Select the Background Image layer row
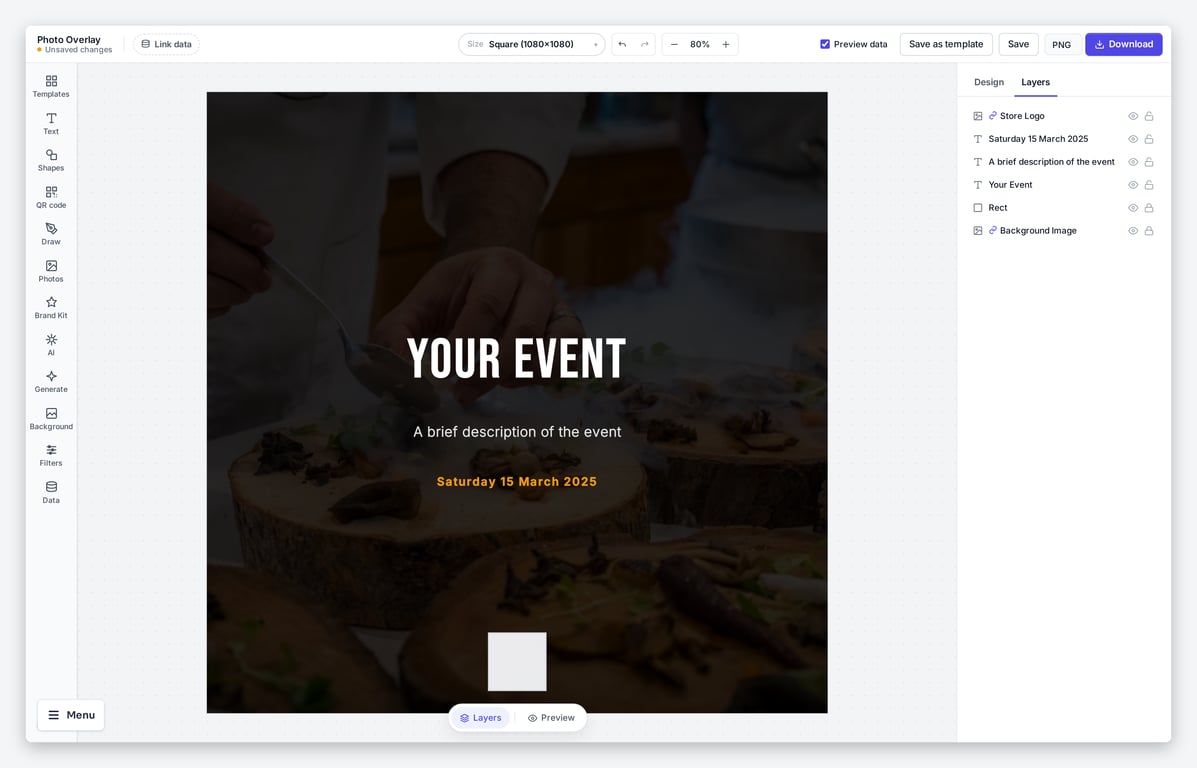 pos(1063,231)
